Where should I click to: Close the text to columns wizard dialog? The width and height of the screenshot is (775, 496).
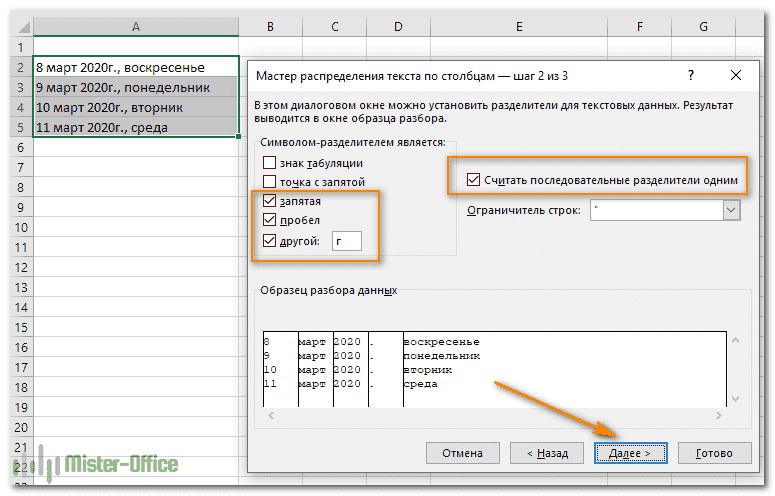(x=737, y=75)
